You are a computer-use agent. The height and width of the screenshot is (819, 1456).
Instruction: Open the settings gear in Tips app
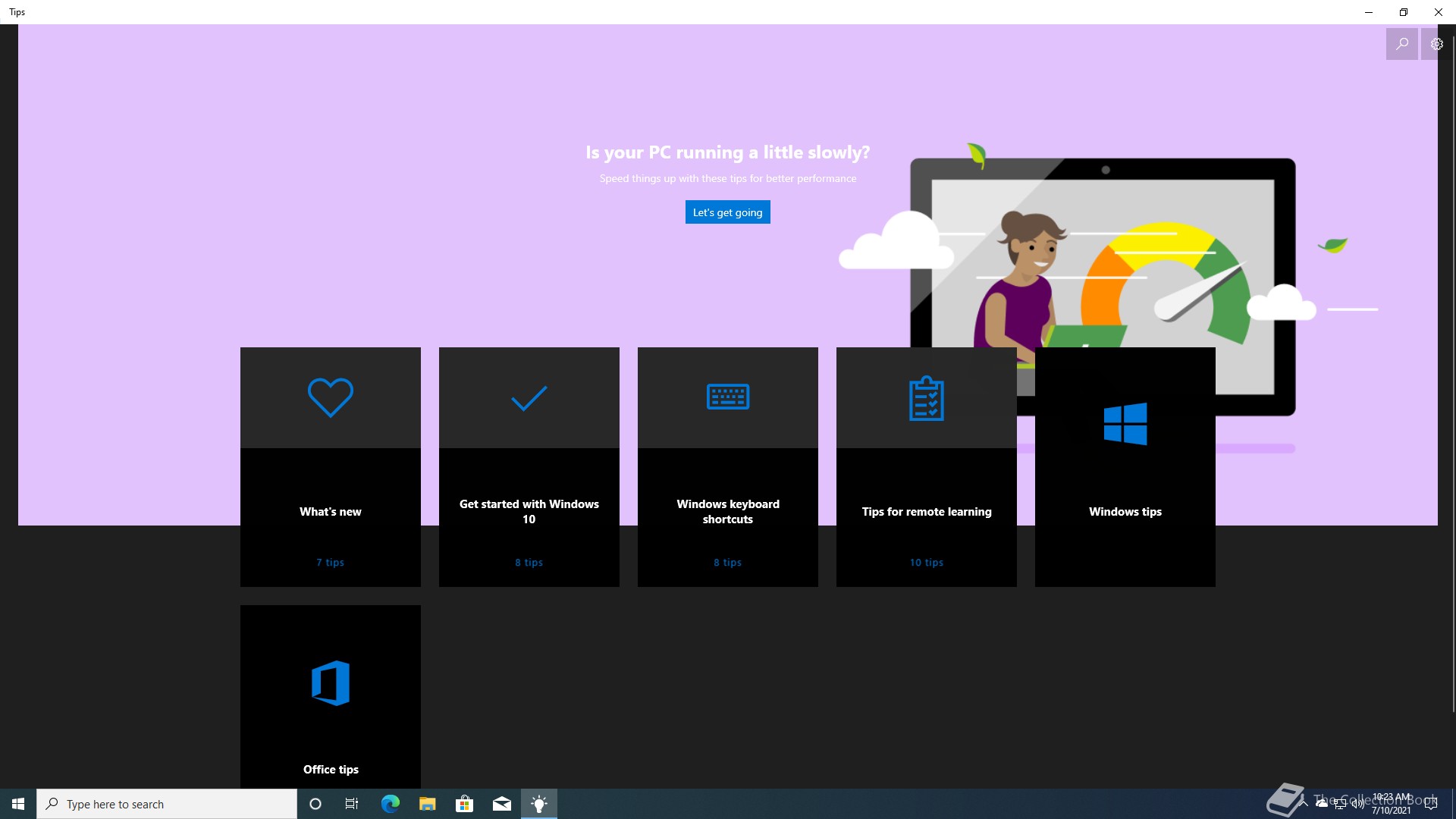pyautogui.click(x=1436, y=44)
